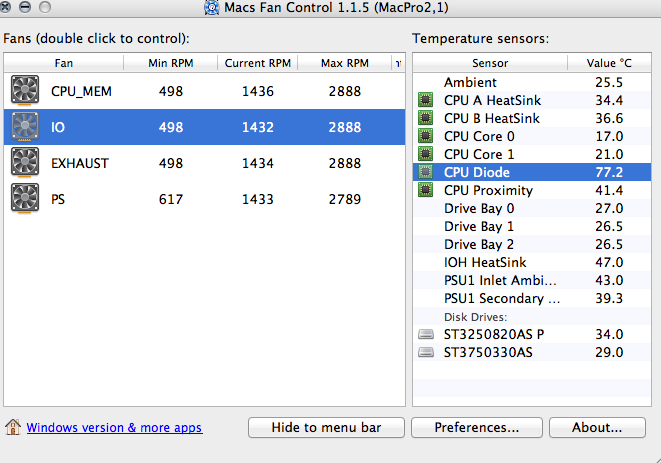The width and height of the screenshot is (661, 463).
Task: Click the EXHAUST fan icon
Action: (x=25, y=162)
